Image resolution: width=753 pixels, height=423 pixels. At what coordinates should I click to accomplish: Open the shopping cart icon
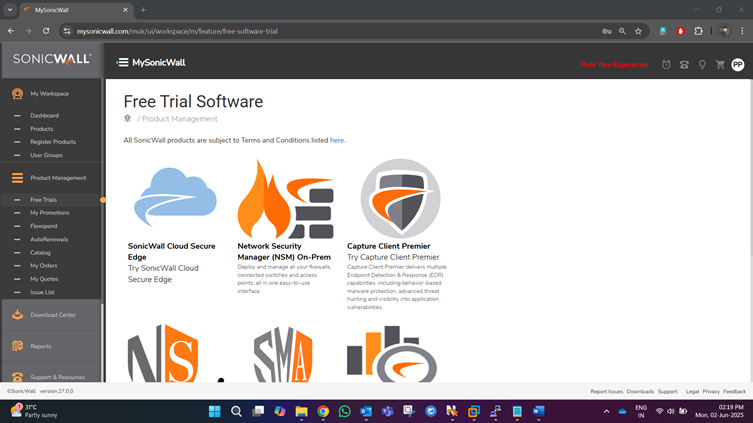tap(720, 65)
